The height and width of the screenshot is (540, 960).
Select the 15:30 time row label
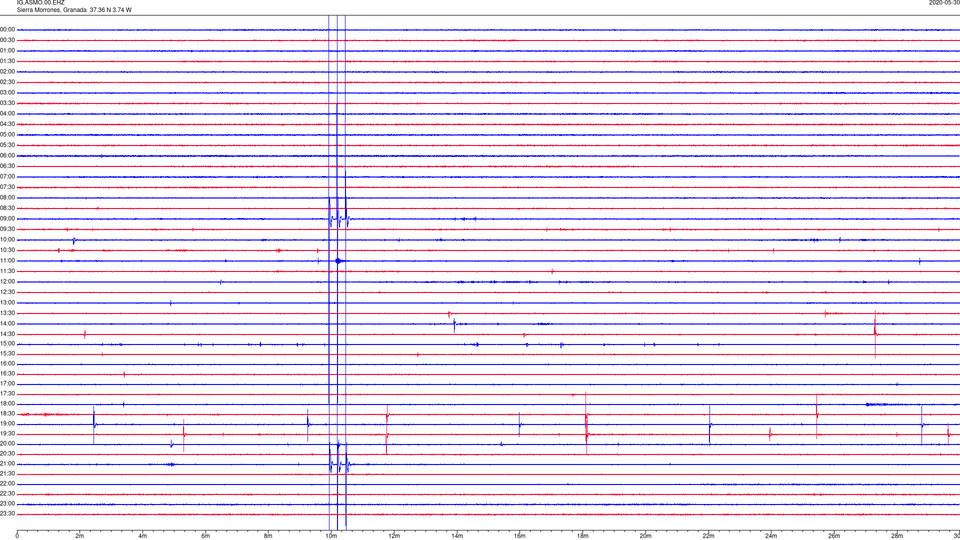(7, 353)
